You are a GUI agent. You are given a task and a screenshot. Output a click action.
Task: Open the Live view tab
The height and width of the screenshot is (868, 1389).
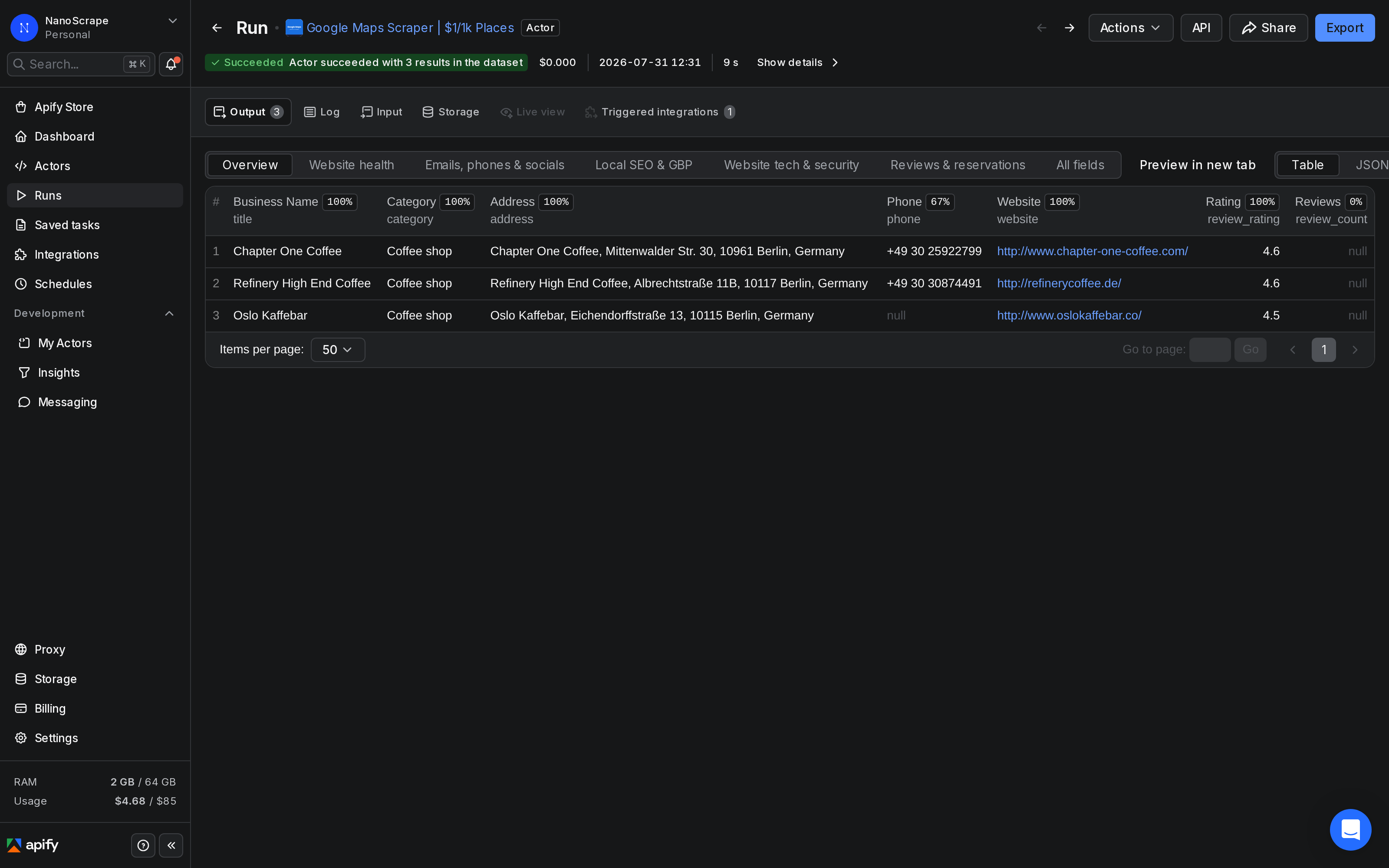(x=532, y=112)
